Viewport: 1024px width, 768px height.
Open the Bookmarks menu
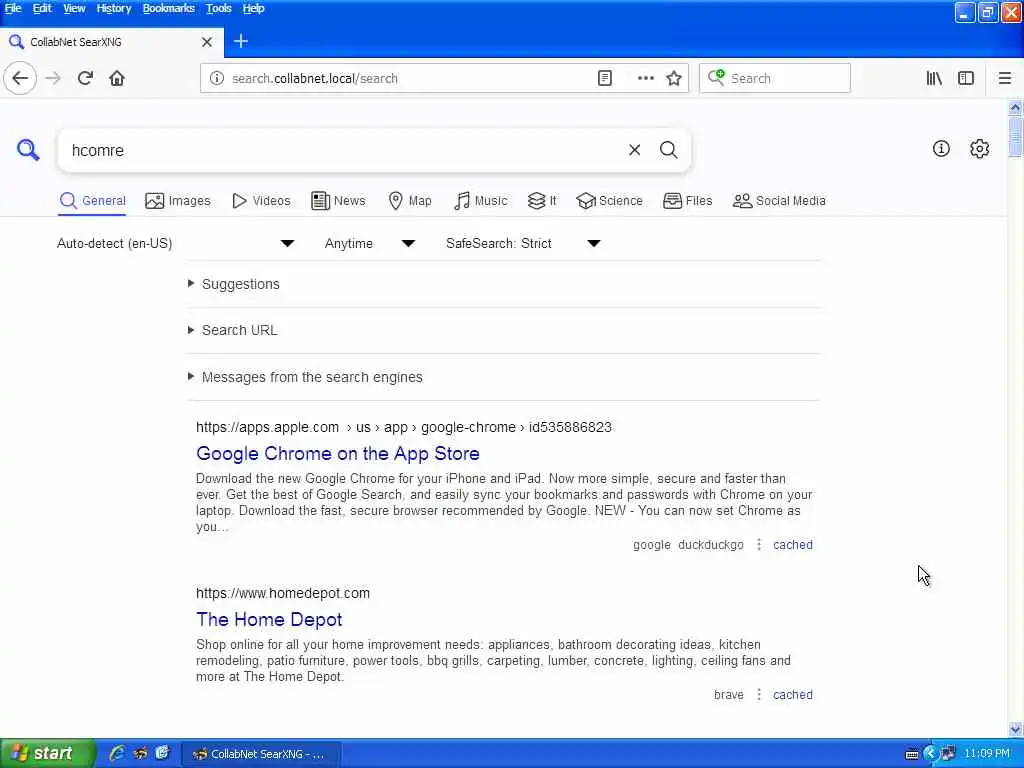pos(168,8)
